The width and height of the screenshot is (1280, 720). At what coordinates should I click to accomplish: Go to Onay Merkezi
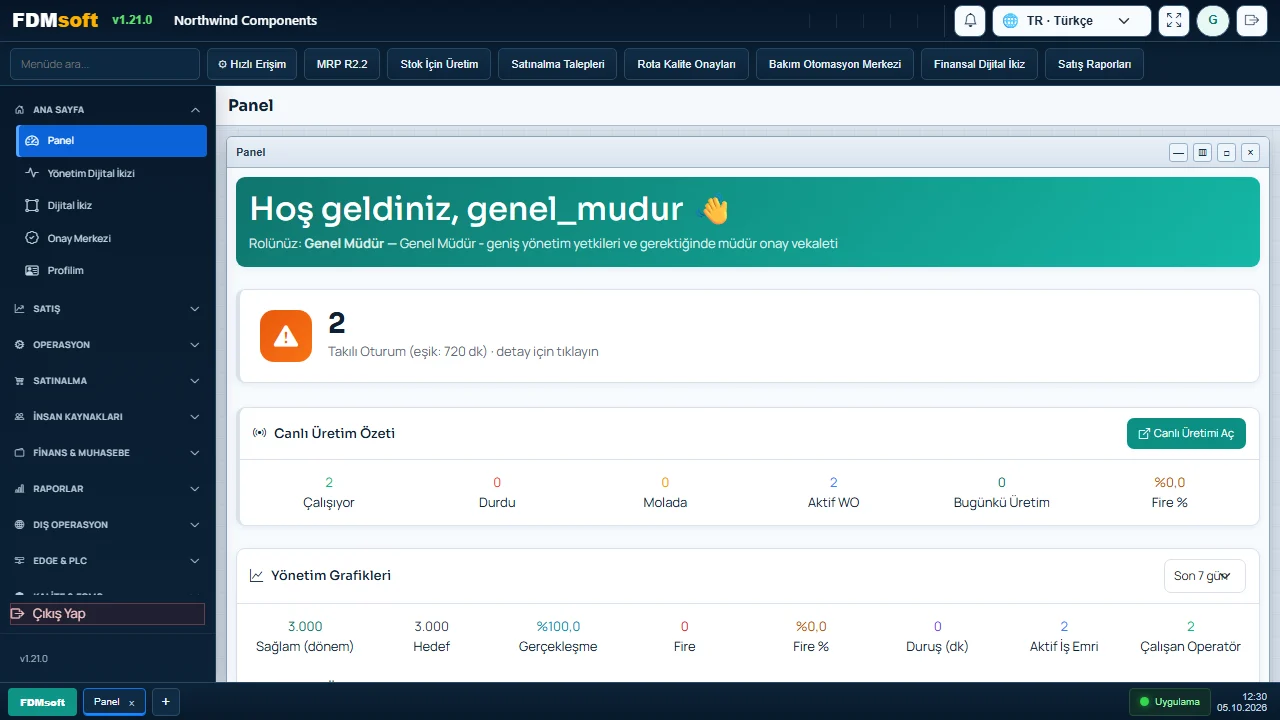(112, 238)
